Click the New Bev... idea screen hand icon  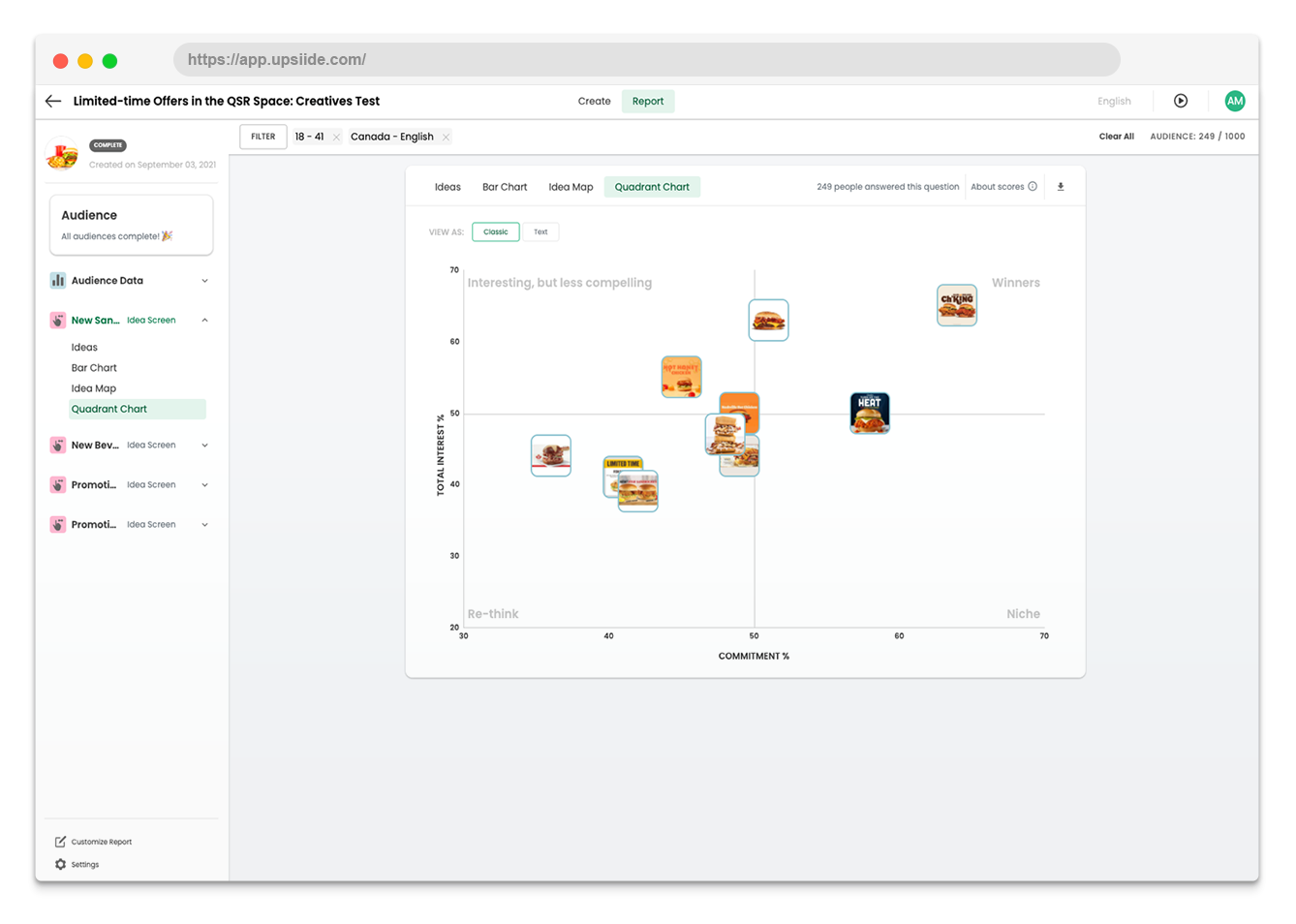click(58, 446)
